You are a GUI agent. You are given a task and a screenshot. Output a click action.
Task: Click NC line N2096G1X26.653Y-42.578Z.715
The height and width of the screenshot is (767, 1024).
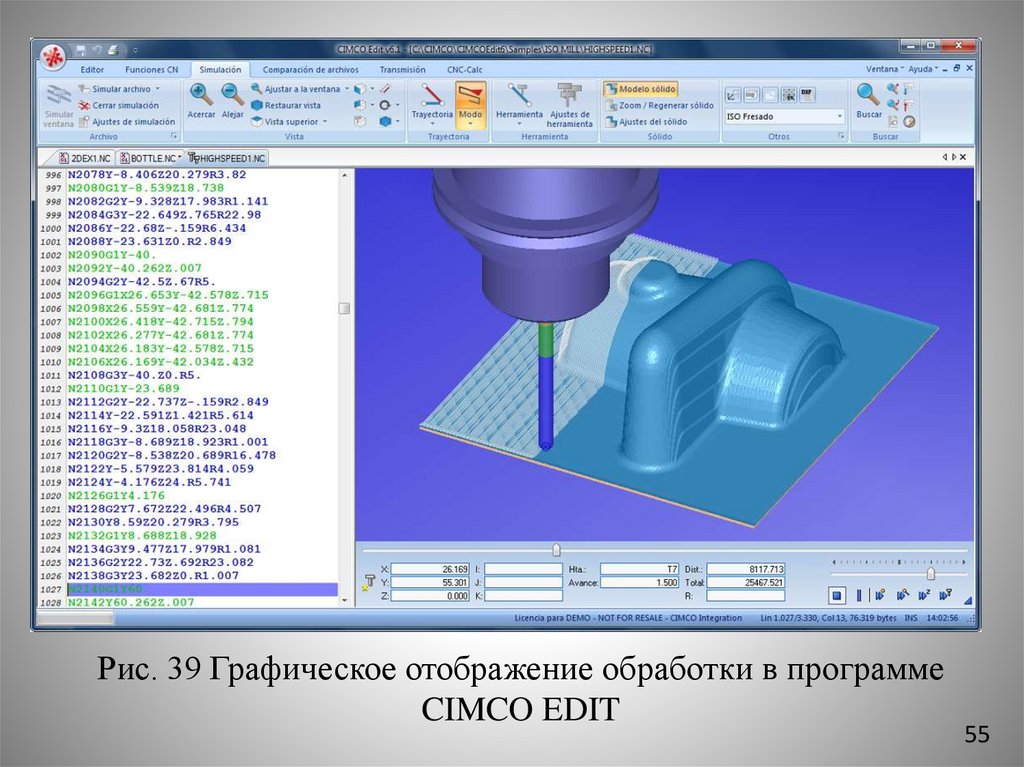168,295
